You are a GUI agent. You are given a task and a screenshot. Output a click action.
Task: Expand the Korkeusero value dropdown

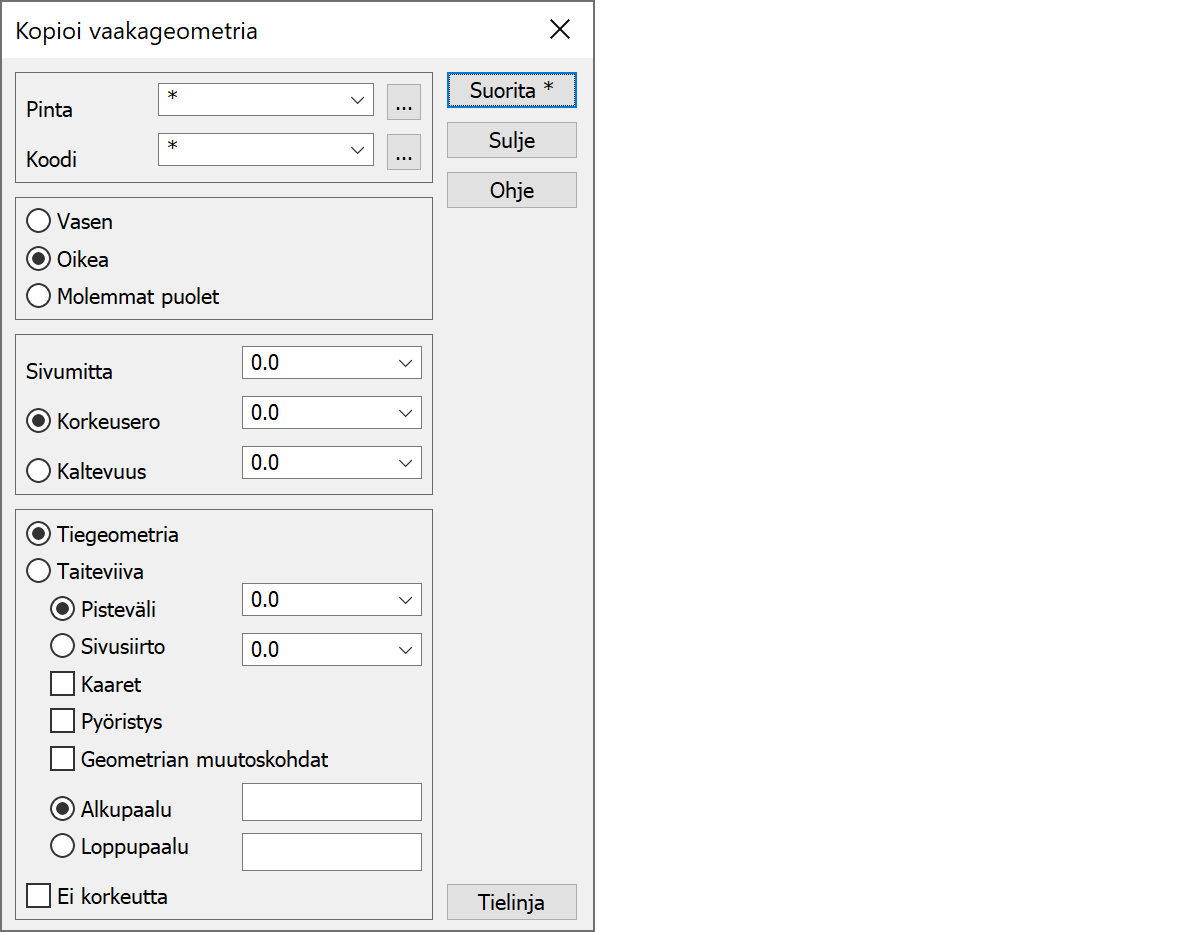pyautogui.click(x=405, y=413)
